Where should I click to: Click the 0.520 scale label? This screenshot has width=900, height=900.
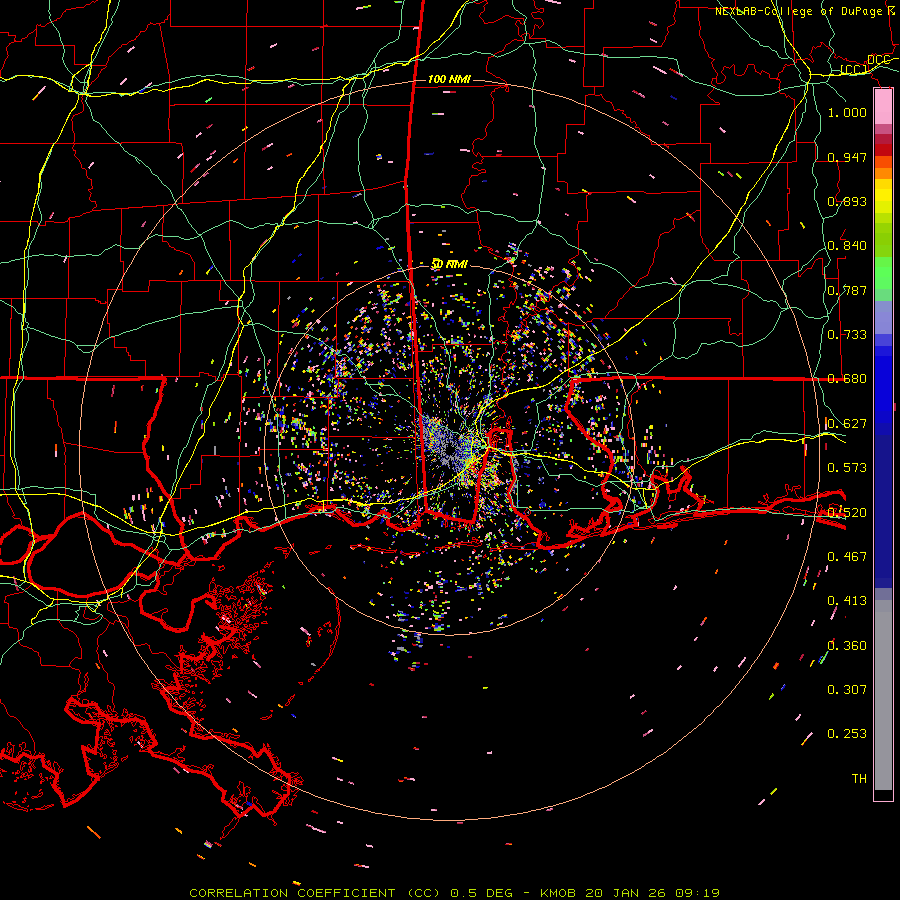click(847, 513)
